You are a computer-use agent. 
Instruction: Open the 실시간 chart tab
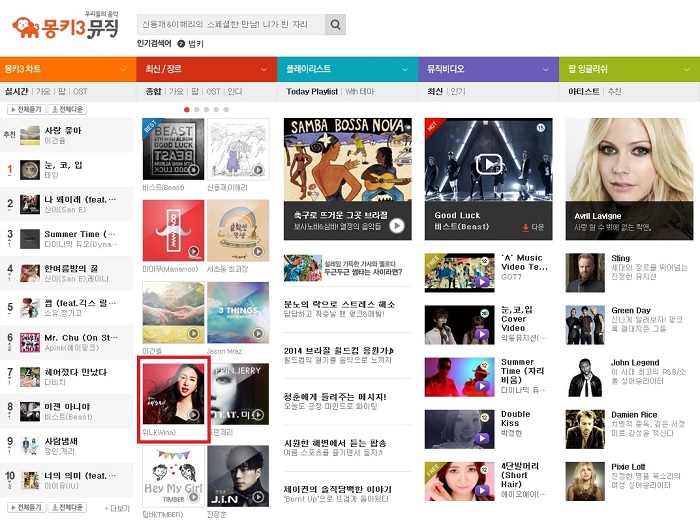pos(17,92)
